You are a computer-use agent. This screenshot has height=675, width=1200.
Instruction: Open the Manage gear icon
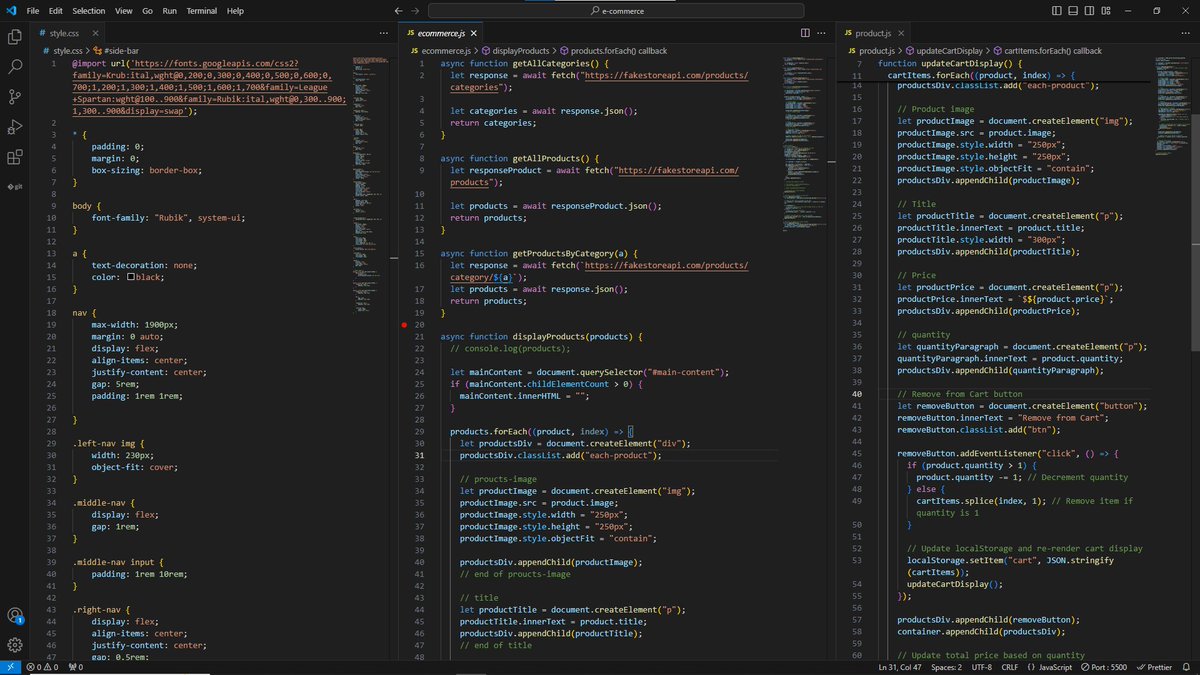pyautogui.click(x=15, y=646)
